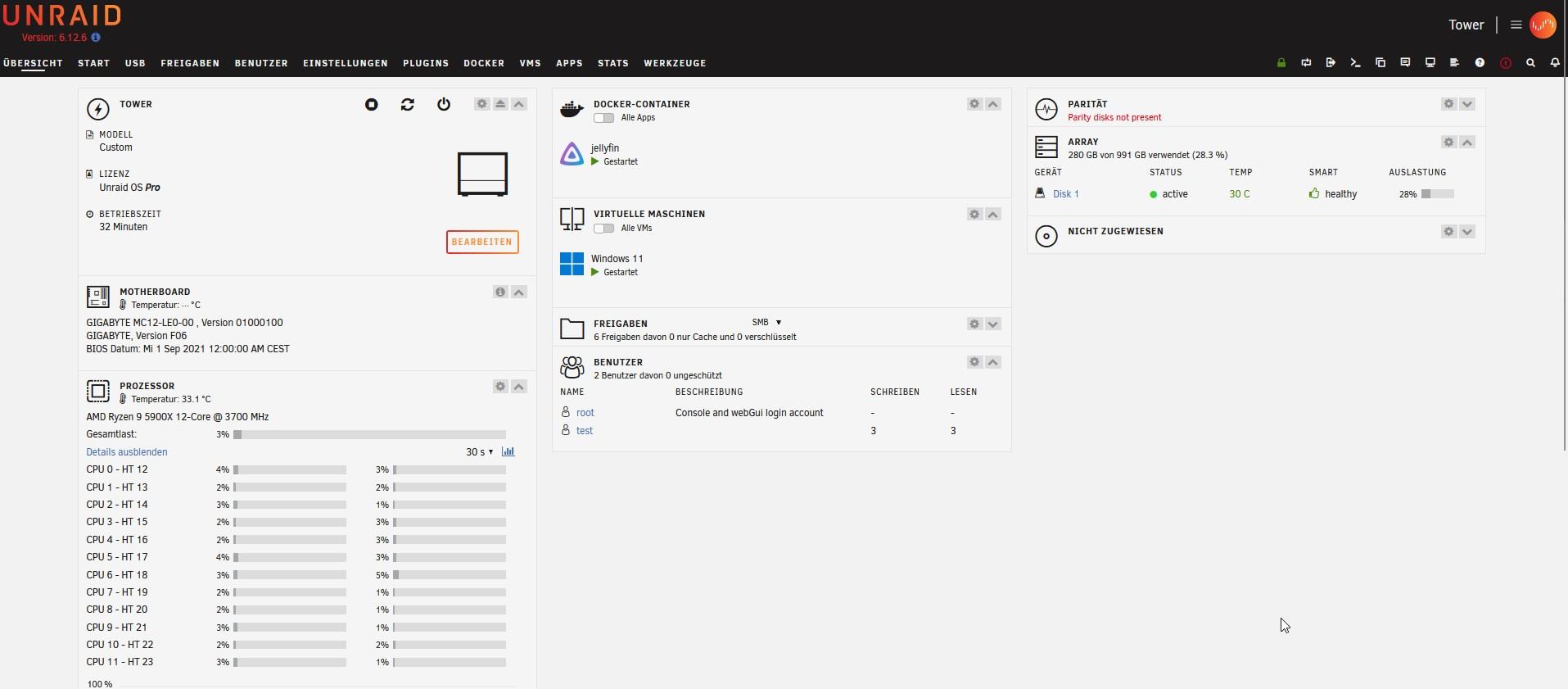
Task: Open the file manager windows icon
Action: (1380, 63)
